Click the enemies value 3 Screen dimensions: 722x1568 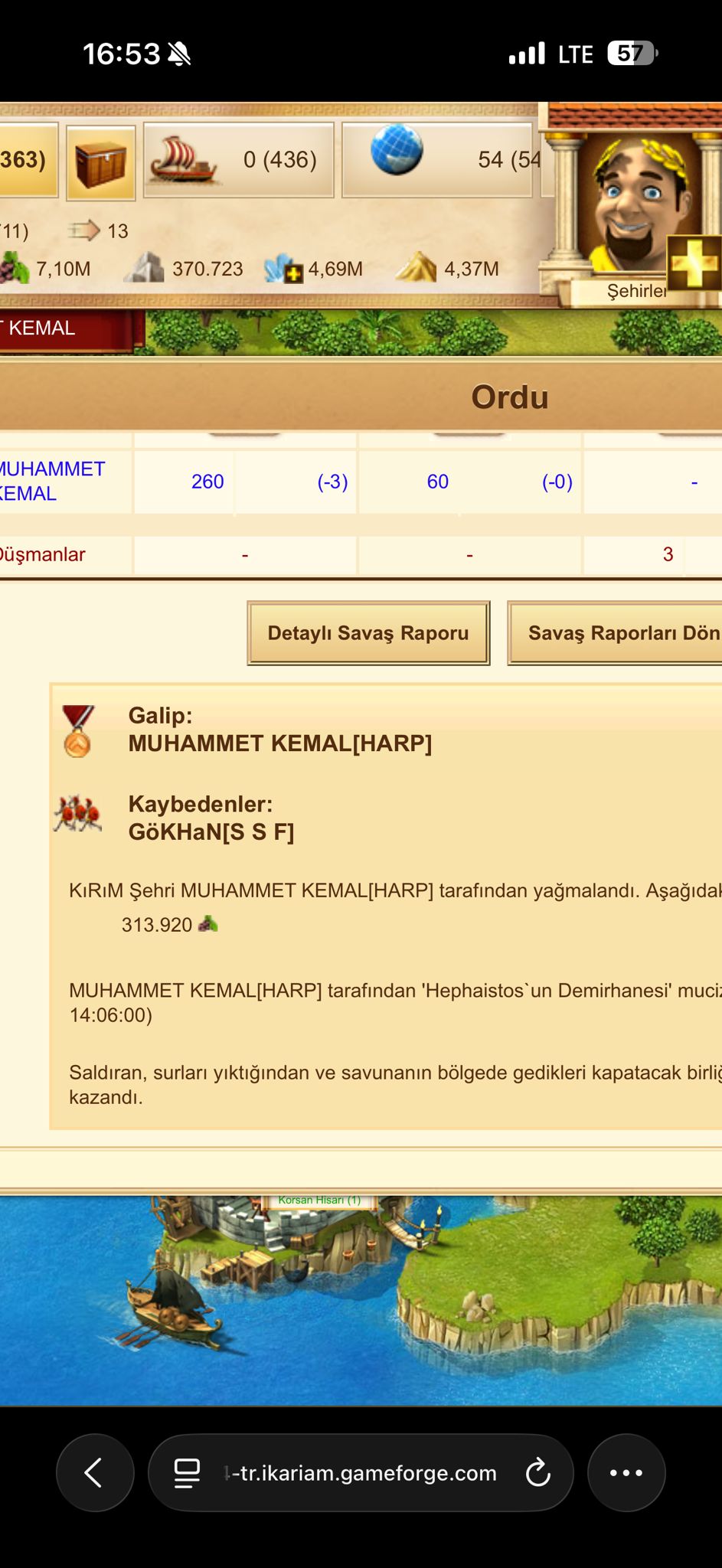point(668,554)
